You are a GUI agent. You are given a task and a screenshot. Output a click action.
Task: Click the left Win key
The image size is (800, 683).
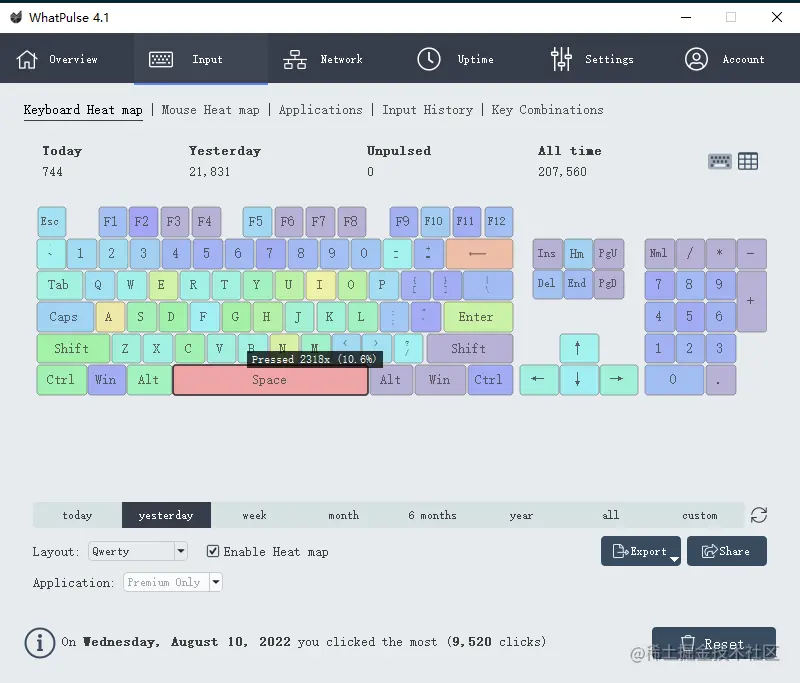coord(106,380)
